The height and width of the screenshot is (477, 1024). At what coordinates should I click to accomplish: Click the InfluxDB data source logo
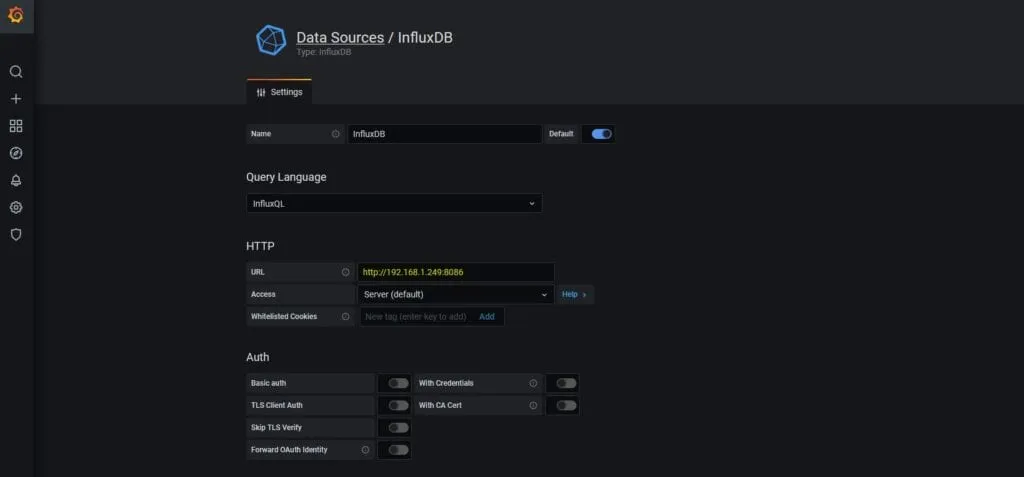(270, 40)
